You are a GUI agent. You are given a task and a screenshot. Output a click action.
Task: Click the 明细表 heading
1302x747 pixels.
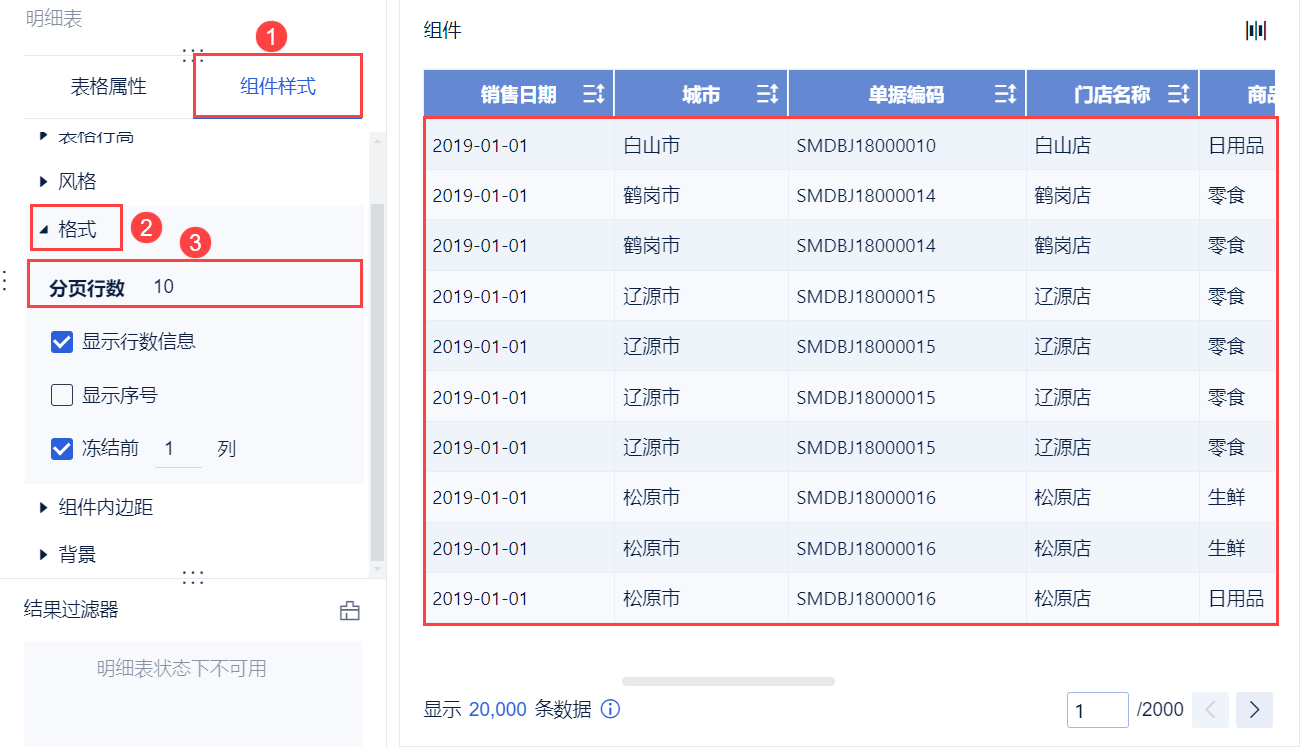54,18
